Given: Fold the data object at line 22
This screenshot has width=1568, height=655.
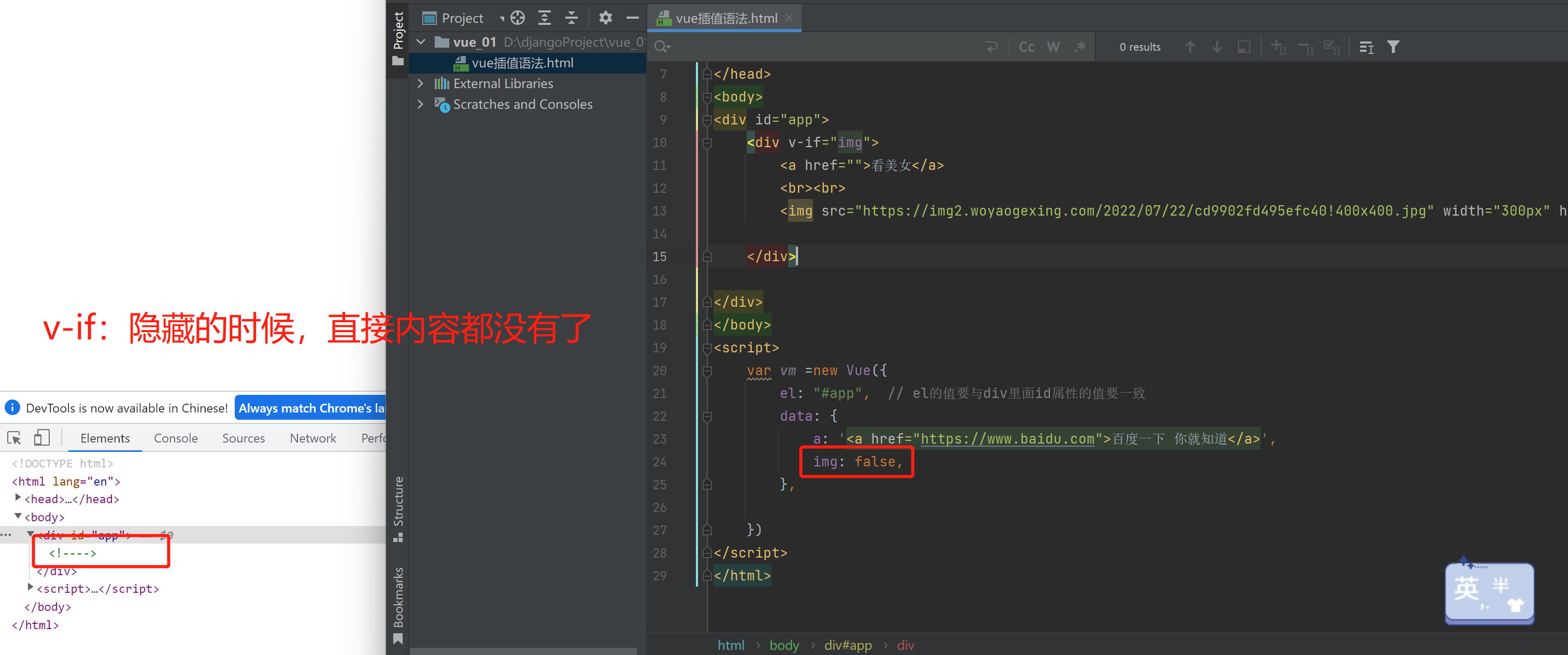Looking at the screenshot, I should click(x=707, y=417).
